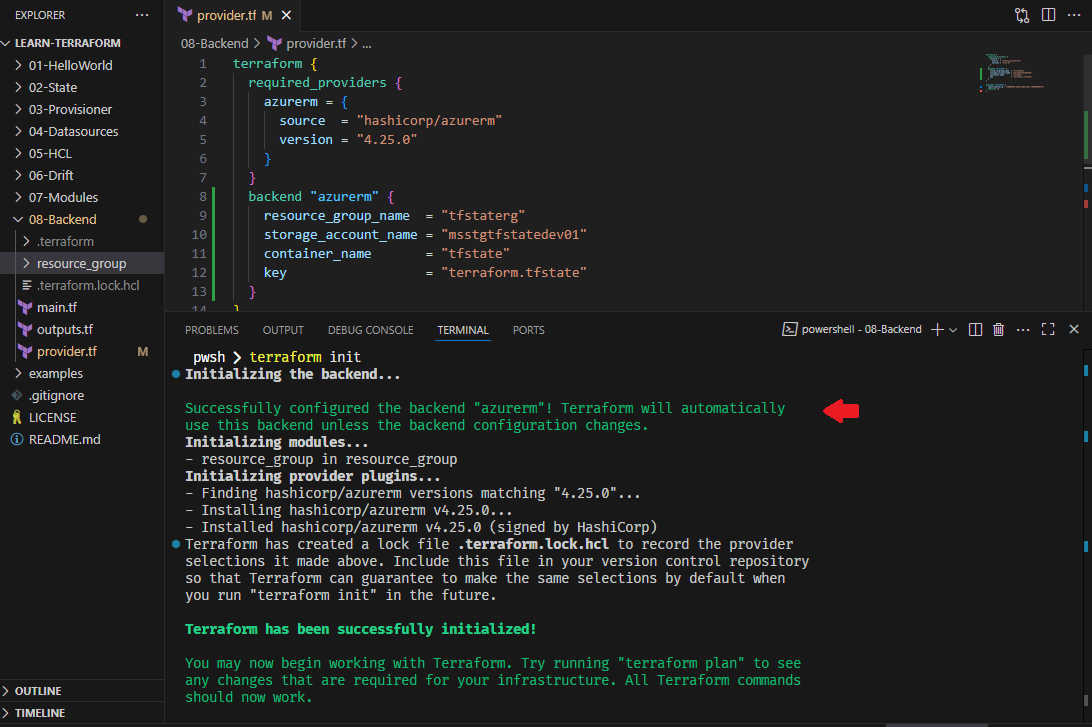
Task: Split the terminal panel
Action: pyautogui.click(x=975, y=329)
